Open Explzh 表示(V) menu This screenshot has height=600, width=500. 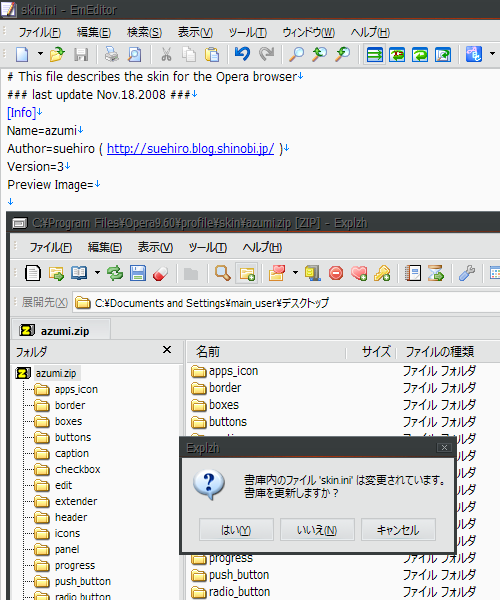[155, 248]
